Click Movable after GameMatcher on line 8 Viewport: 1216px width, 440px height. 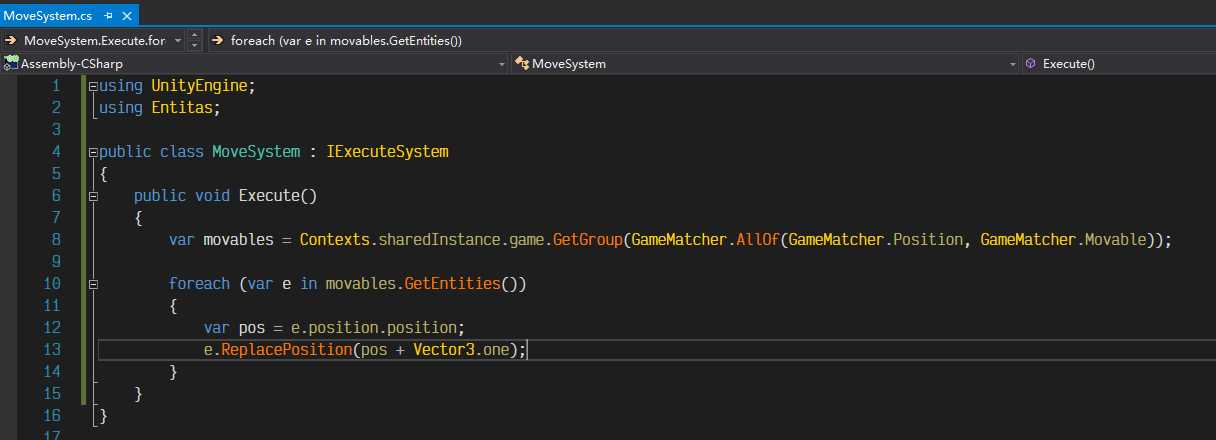click(x=1114, y=240)
